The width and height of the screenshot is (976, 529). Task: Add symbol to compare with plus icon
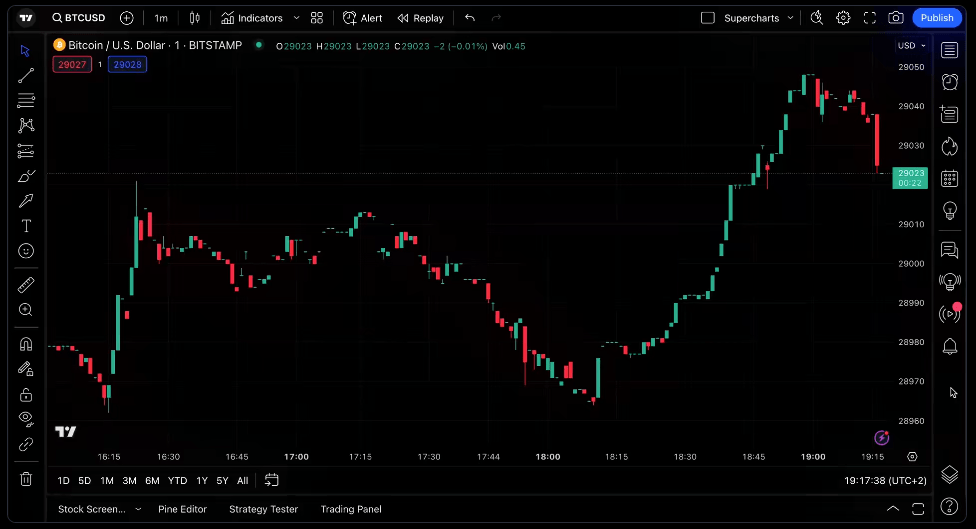click(x=126, y=18)
